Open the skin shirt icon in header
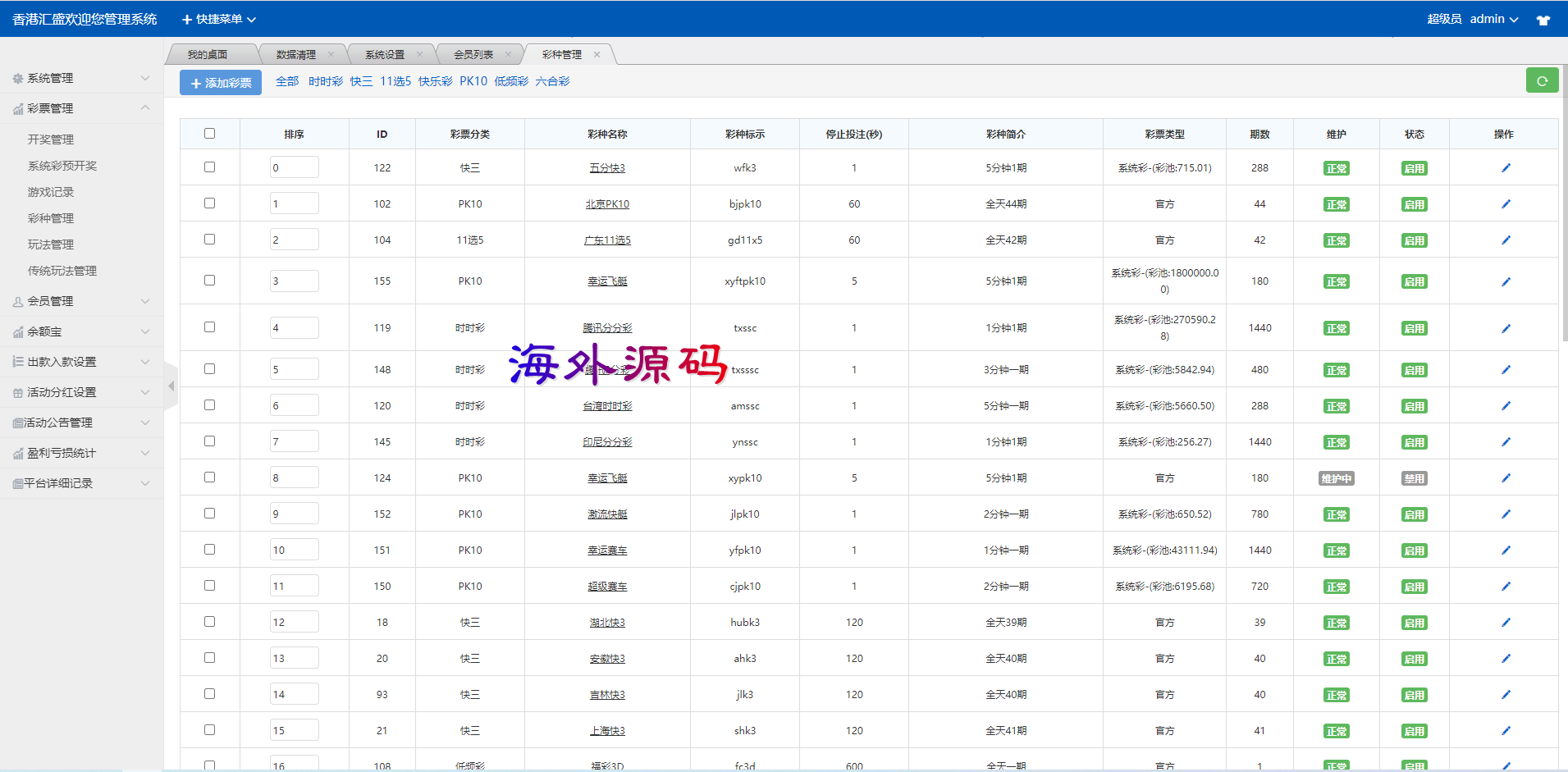Viewport: 1568px width, 772px height. [x=1543, y=20]
